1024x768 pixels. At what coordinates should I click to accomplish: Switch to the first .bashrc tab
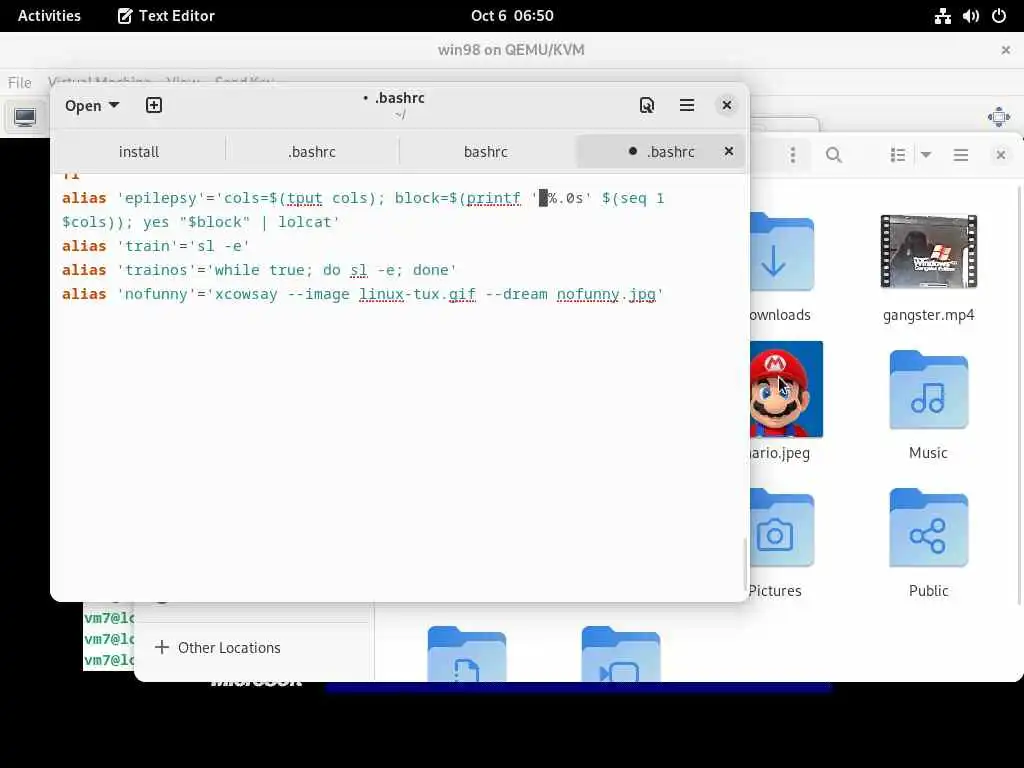click(x=312, y=152)
